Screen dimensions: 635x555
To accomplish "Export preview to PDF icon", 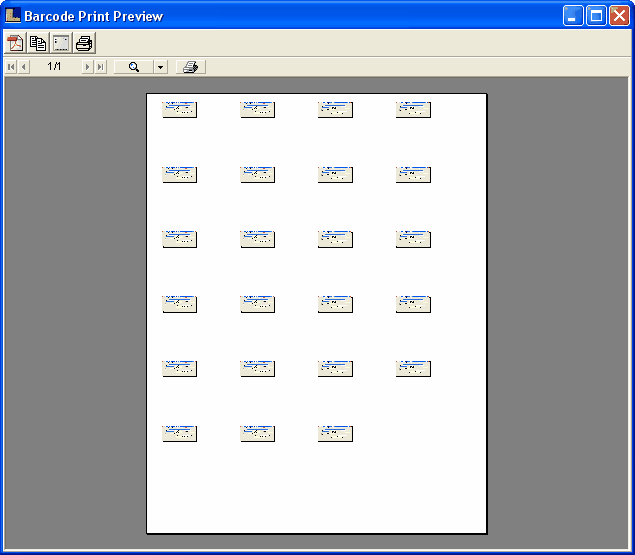I will pyautogui.click(x=15, y=43).
